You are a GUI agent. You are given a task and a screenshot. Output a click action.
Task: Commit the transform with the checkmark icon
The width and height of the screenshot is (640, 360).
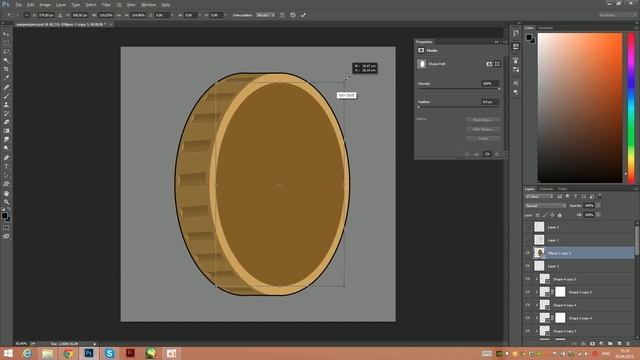pyautogui.click(x=303, y=15)
